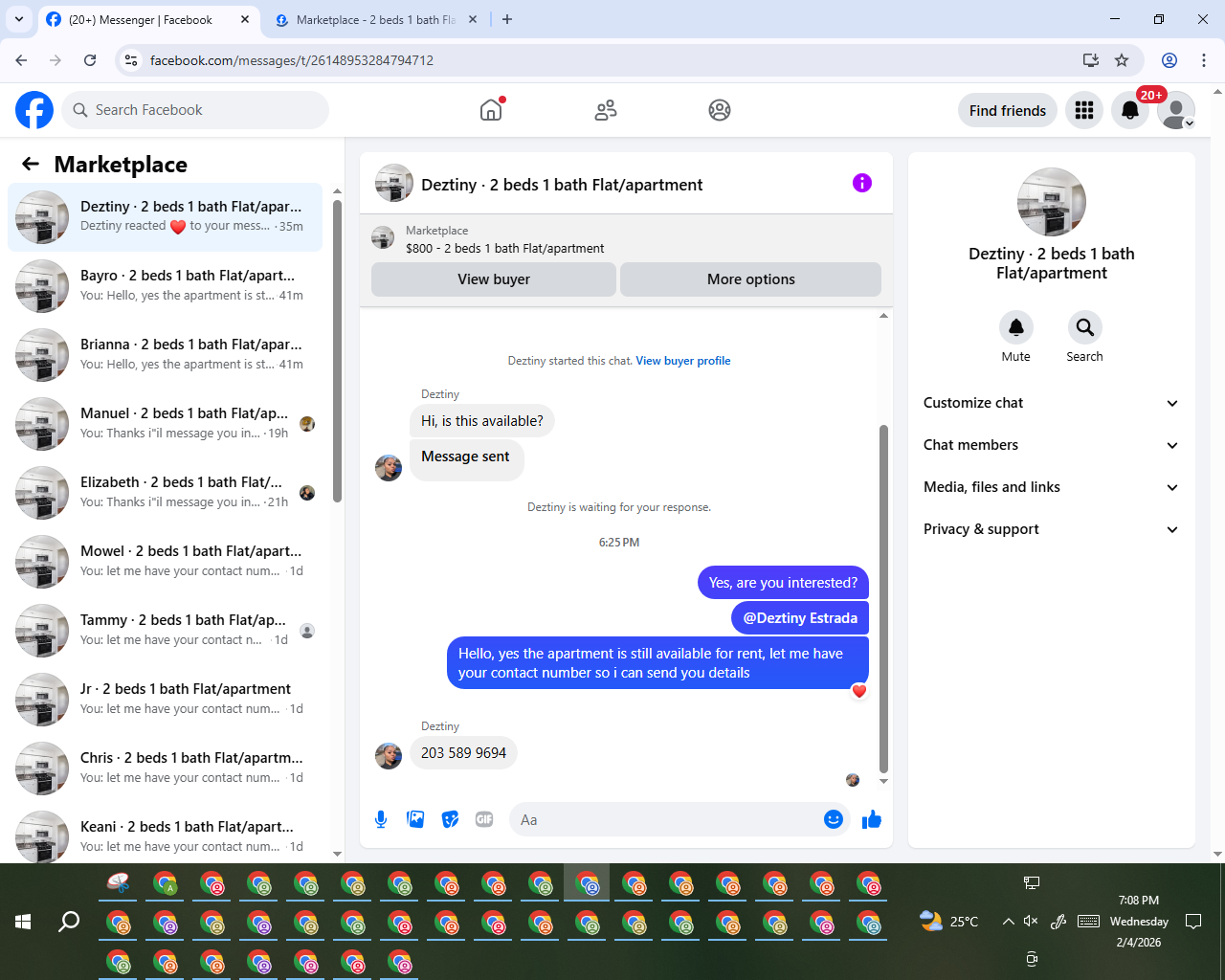Close the Marketplace browser tab
This screenshot has width=1225, height=980.
pos(473,19)
